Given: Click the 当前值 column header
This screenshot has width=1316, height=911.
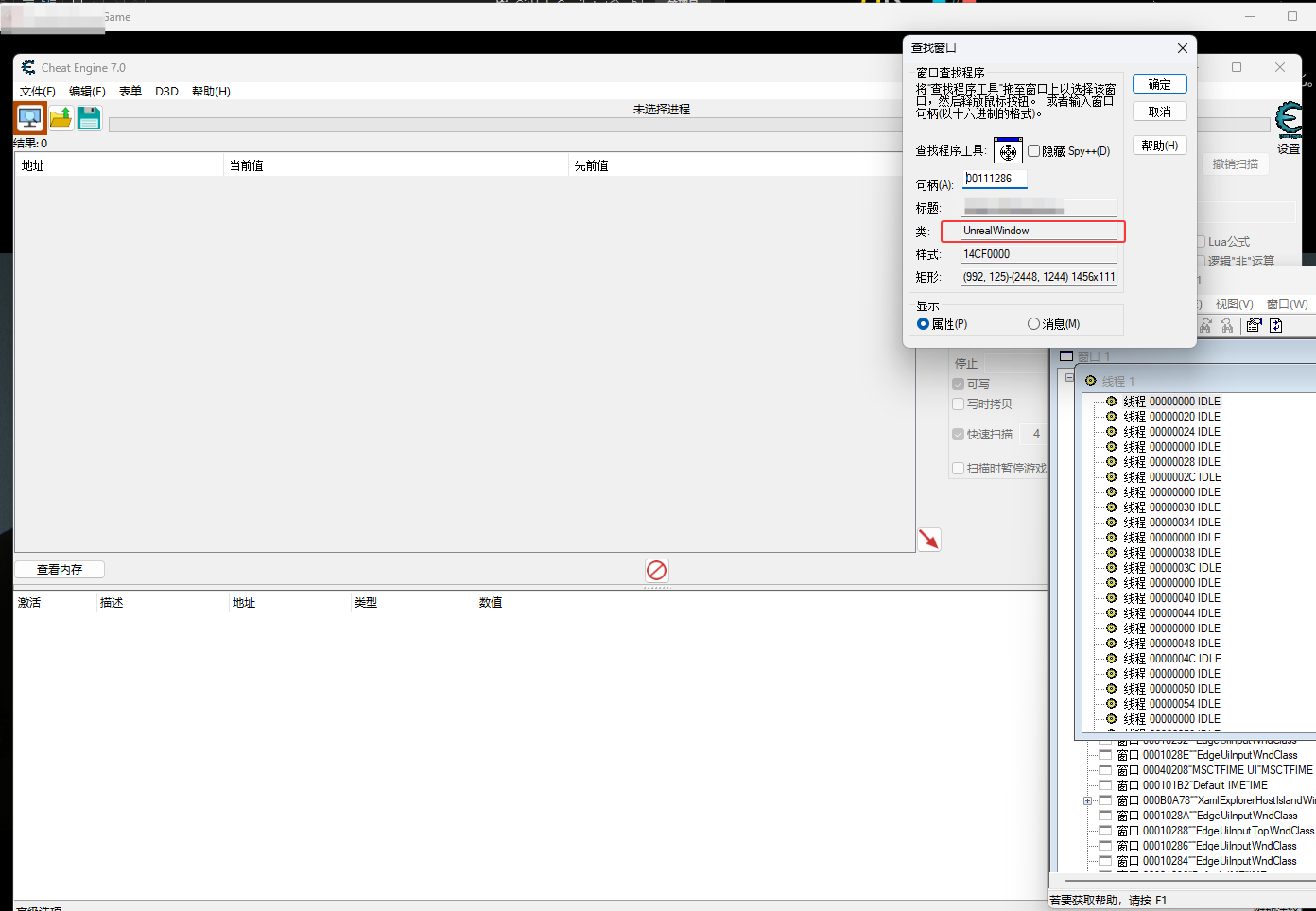Looking at the screenshot, I should click(x=395, y=165).
